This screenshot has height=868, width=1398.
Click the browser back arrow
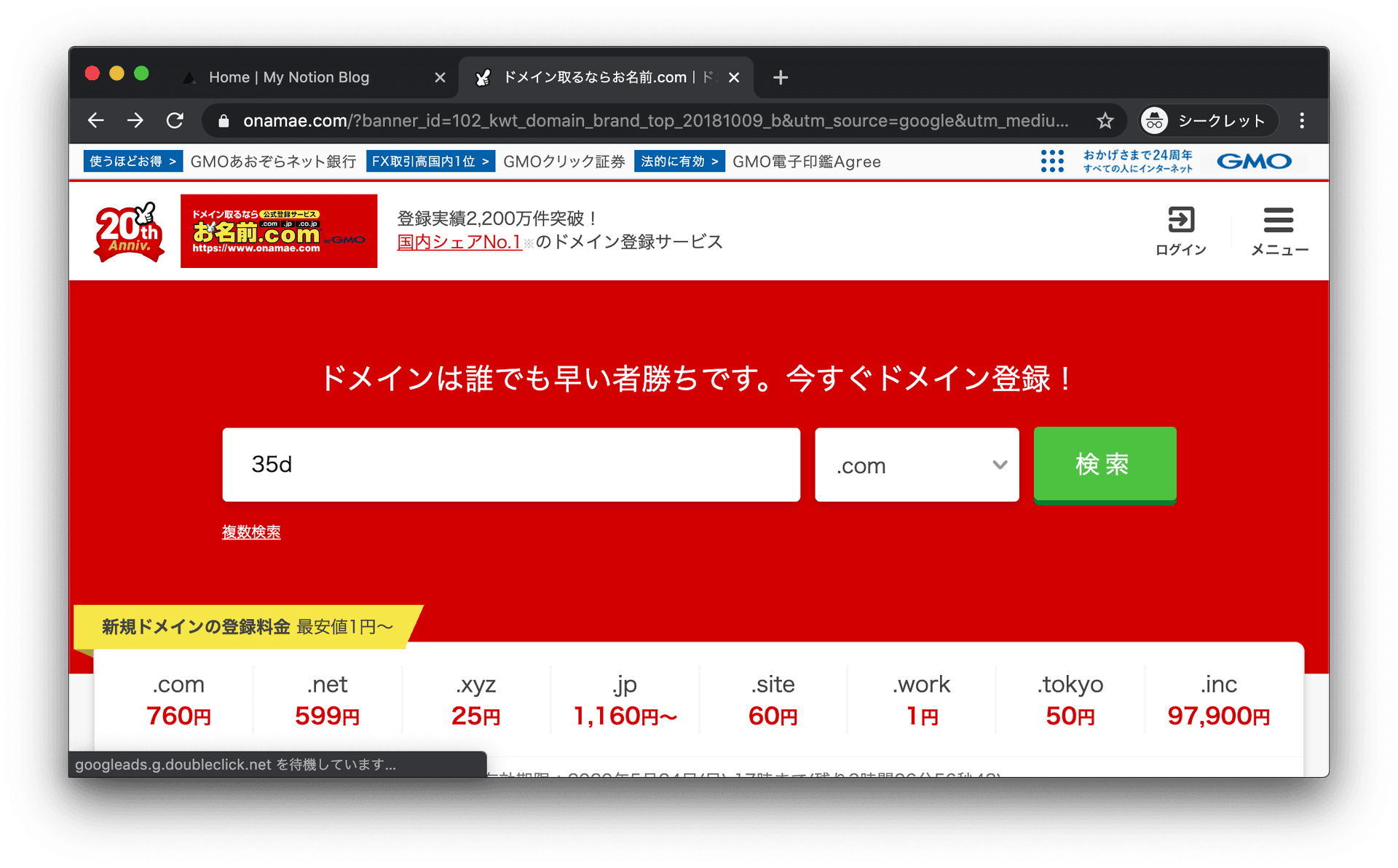(x=96, y=120)
